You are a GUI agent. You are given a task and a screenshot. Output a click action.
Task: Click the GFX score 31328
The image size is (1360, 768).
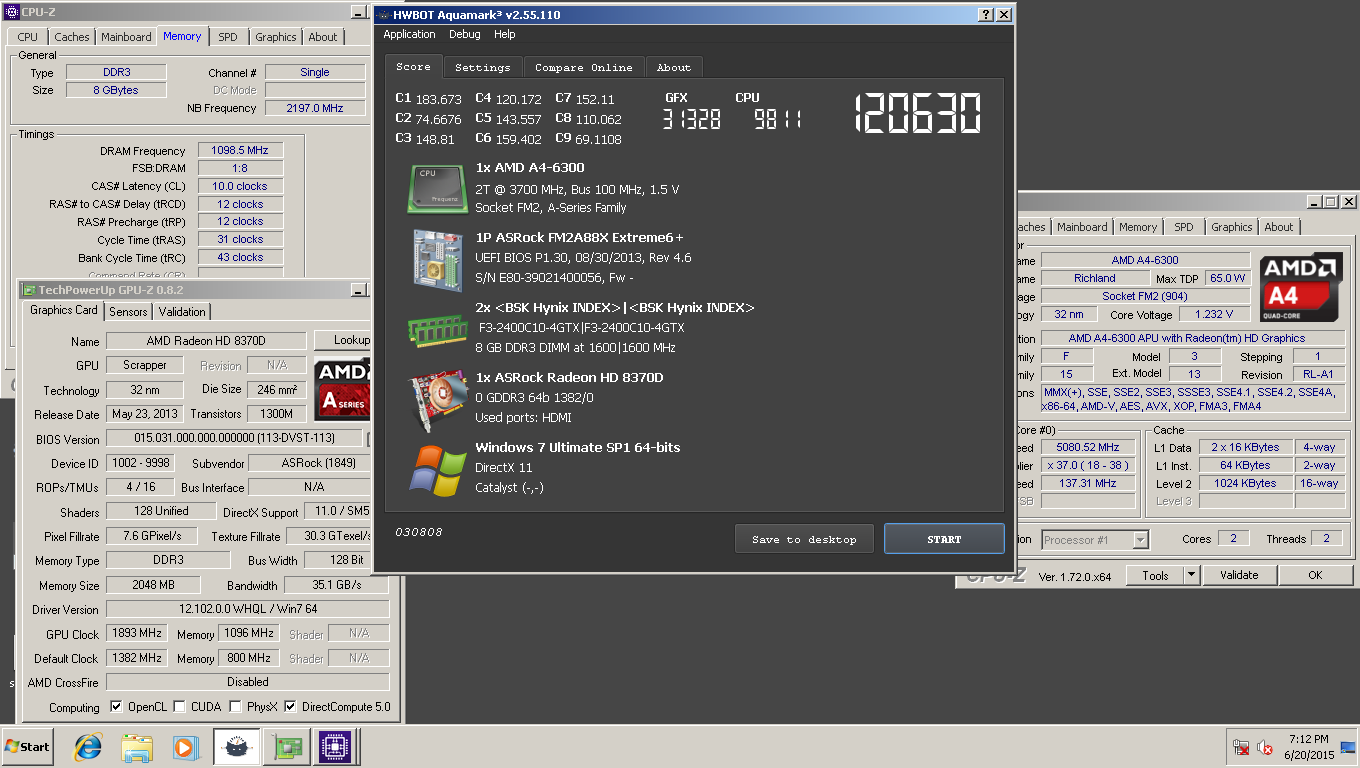pyautogui.click(x=692, y=120)
